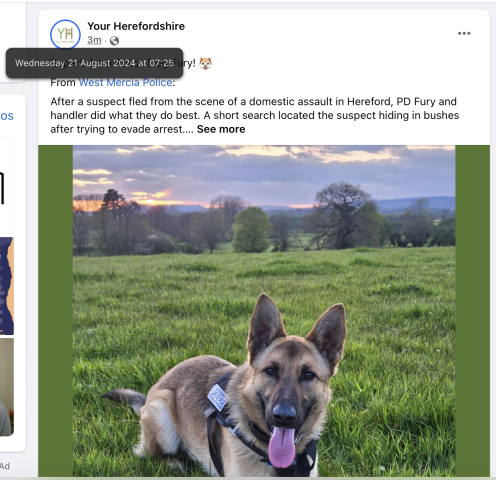Click the black graphic in sidebar card
Viewport: 496px width, 480px height.
pos(2,188)
